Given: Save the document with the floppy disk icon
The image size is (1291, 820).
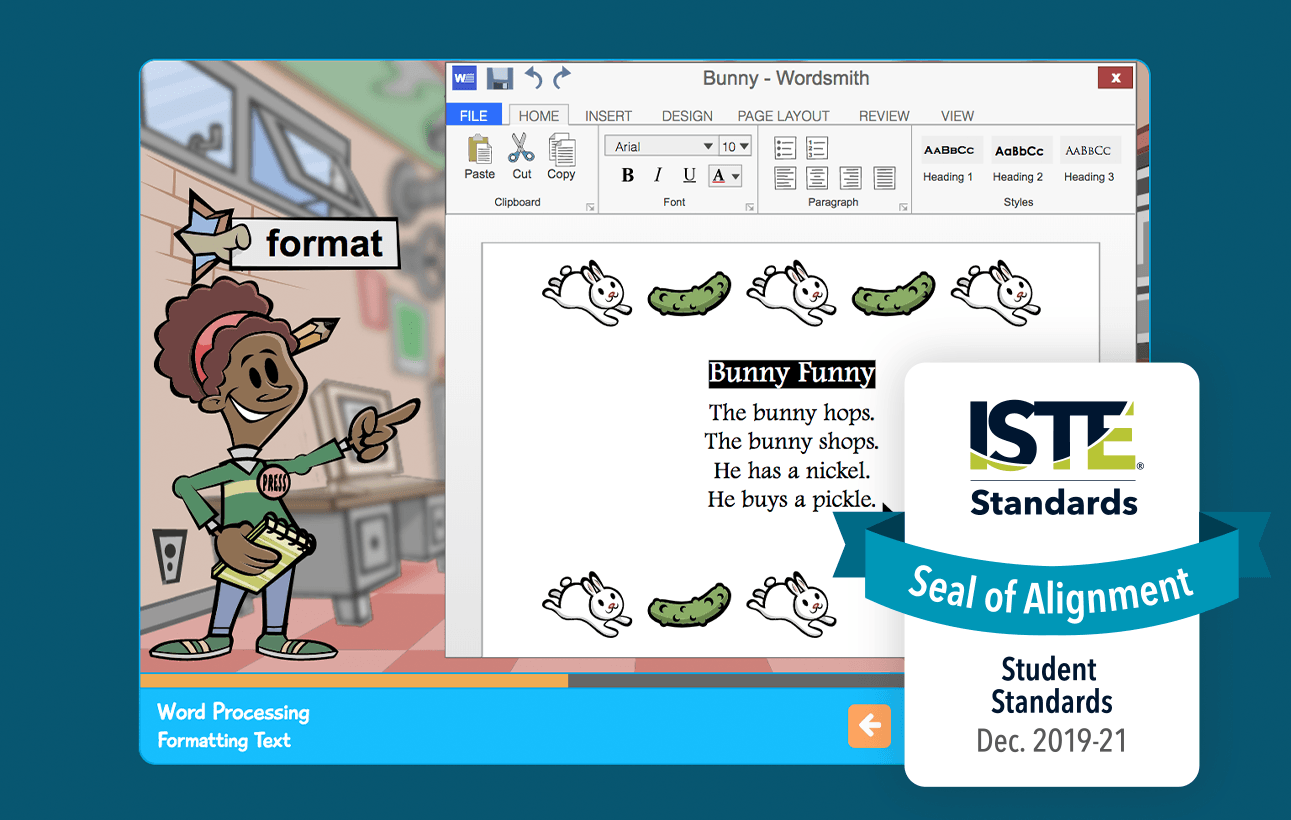Looking at the screenshot, I should [x=499, y=78].
